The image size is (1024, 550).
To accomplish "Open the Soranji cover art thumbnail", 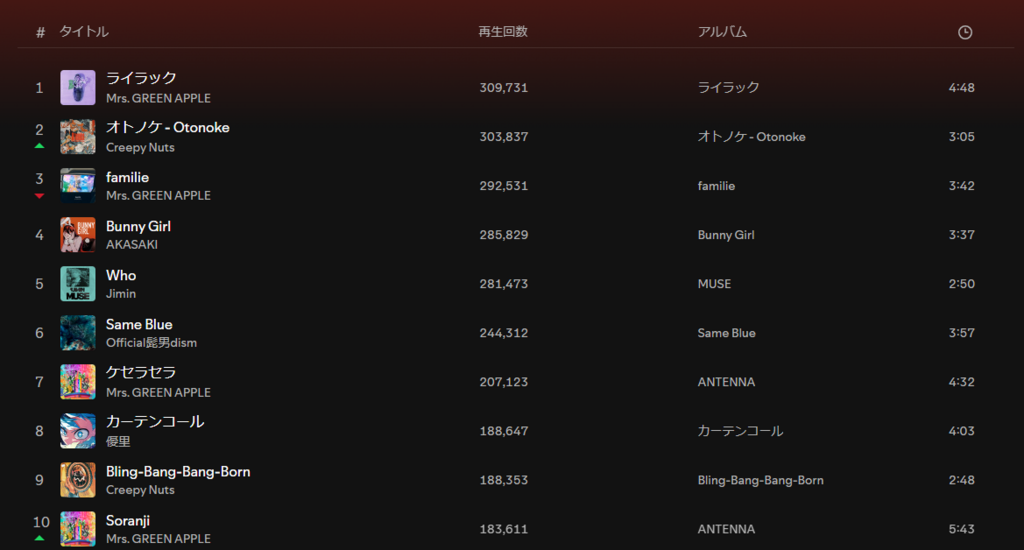I will [78, 528].
